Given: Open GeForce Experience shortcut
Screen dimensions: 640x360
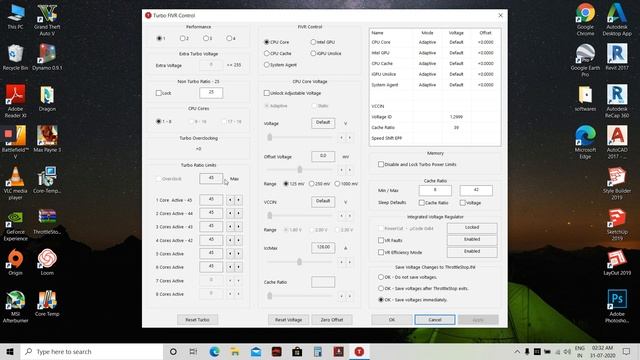Looking at the screenshot, I should 15,226.
